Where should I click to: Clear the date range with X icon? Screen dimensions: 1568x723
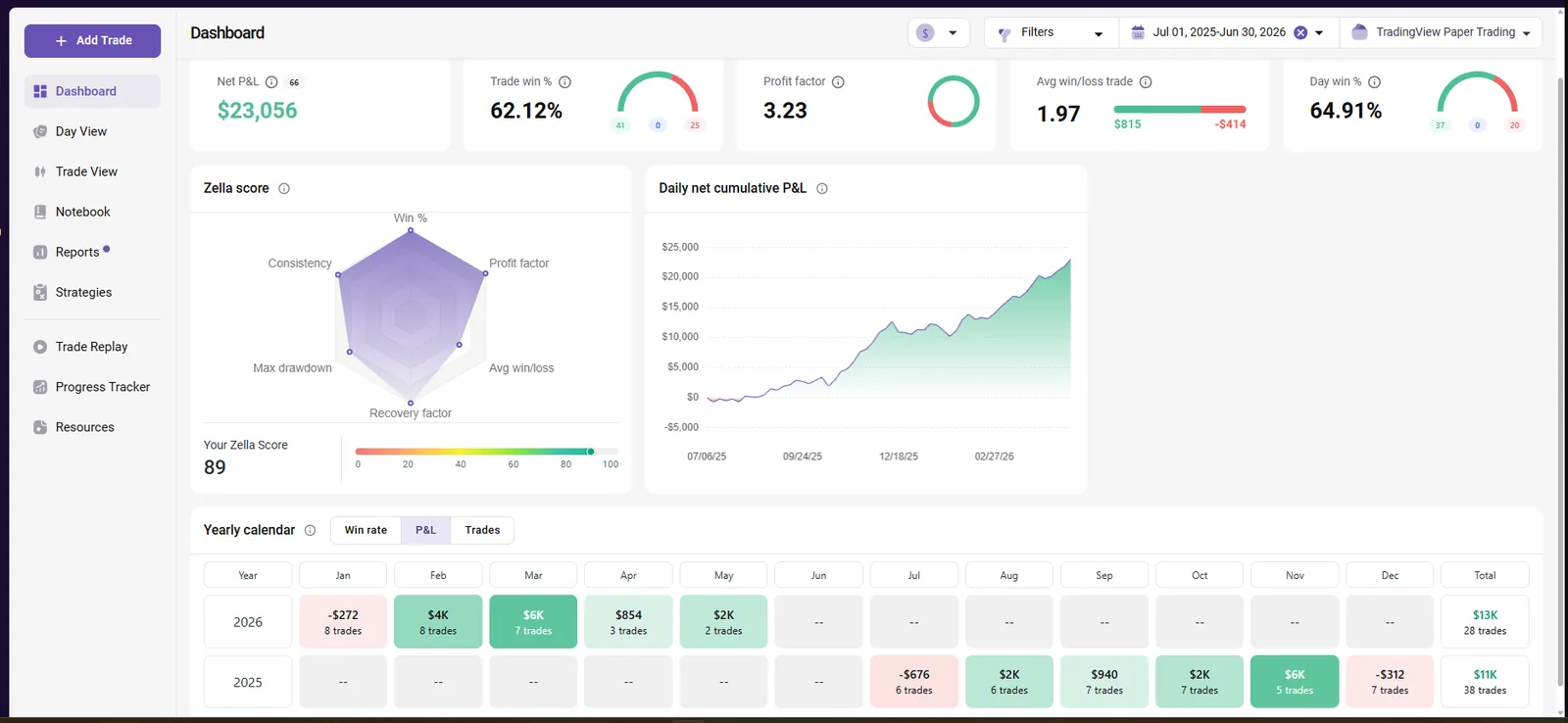point(1300,32)
